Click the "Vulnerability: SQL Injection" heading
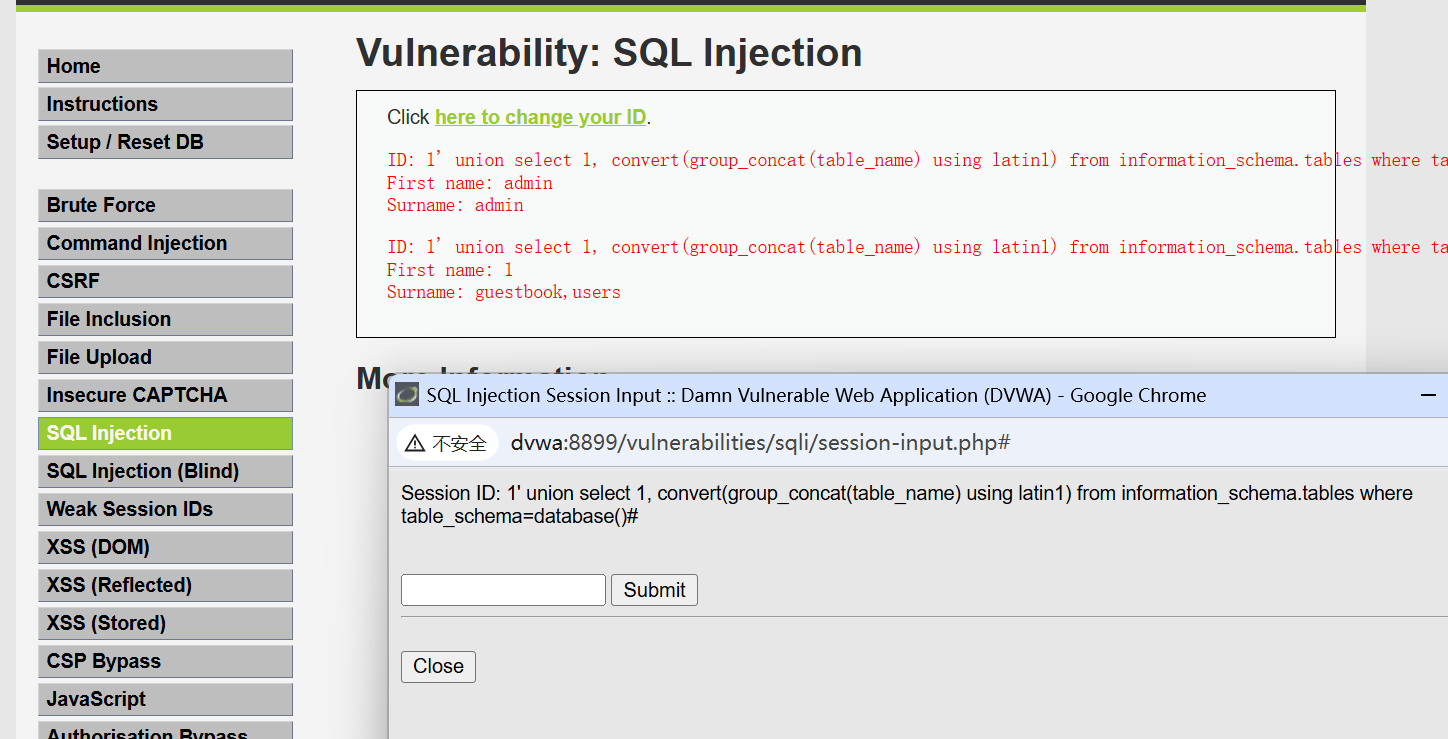This screenshot has width=1448, height=739. tap(609, 53)
